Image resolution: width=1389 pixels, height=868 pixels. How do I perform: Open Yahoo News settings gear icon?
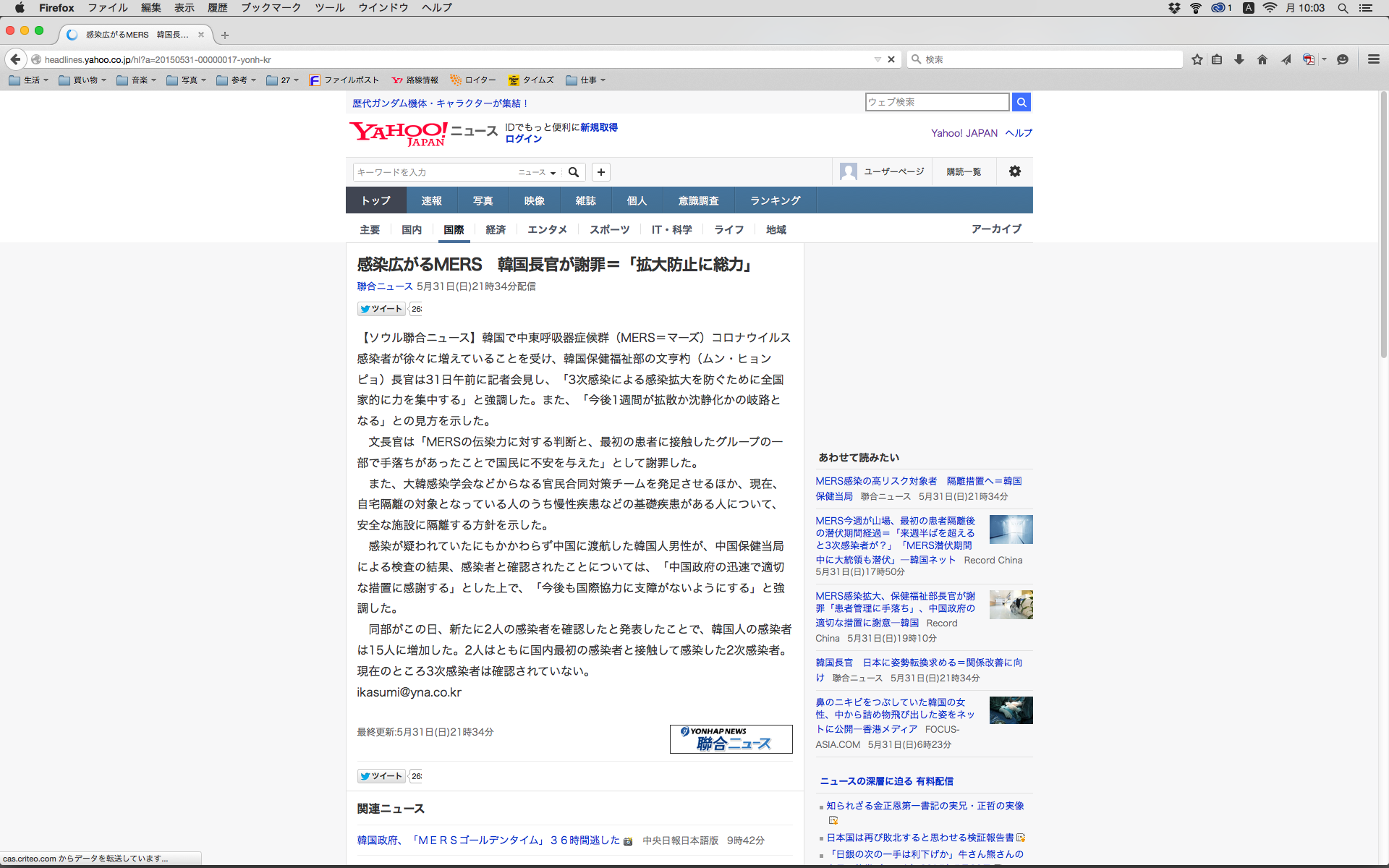click(x=1015, y=171)
